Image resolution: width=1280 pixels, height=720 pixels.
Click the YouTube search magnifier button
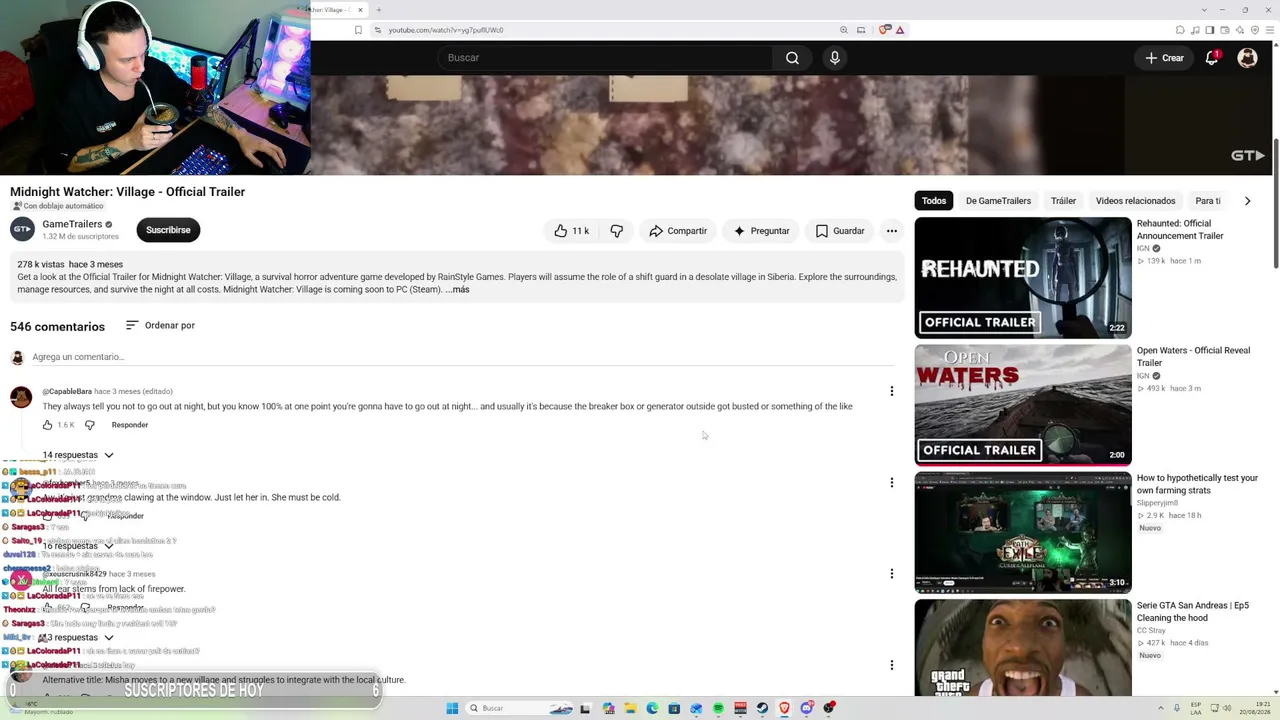point(792,58)
